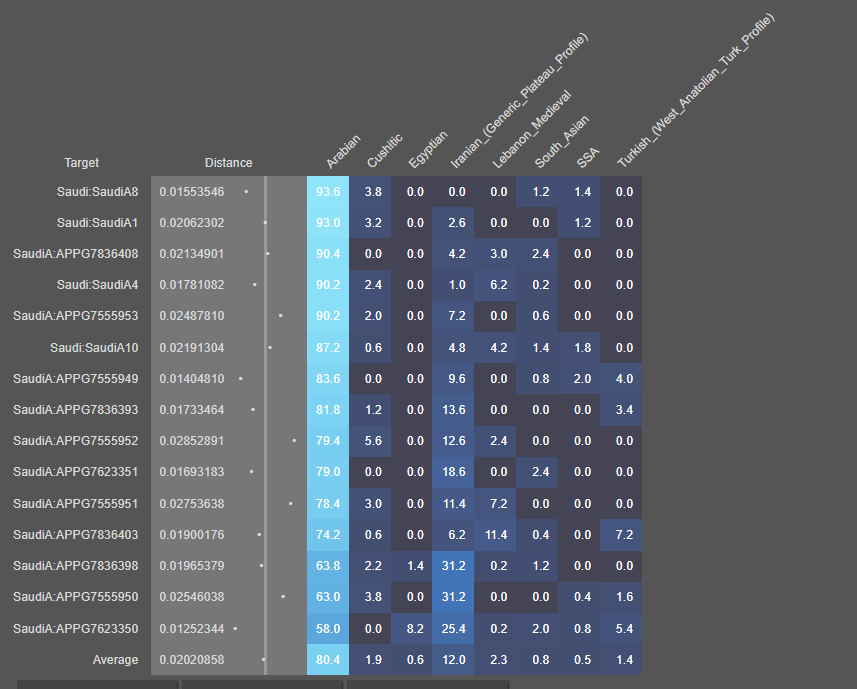Select the Saudi:SaudiA10 target label
Viewport: 857px width, 689px height.
coord(94,348)
